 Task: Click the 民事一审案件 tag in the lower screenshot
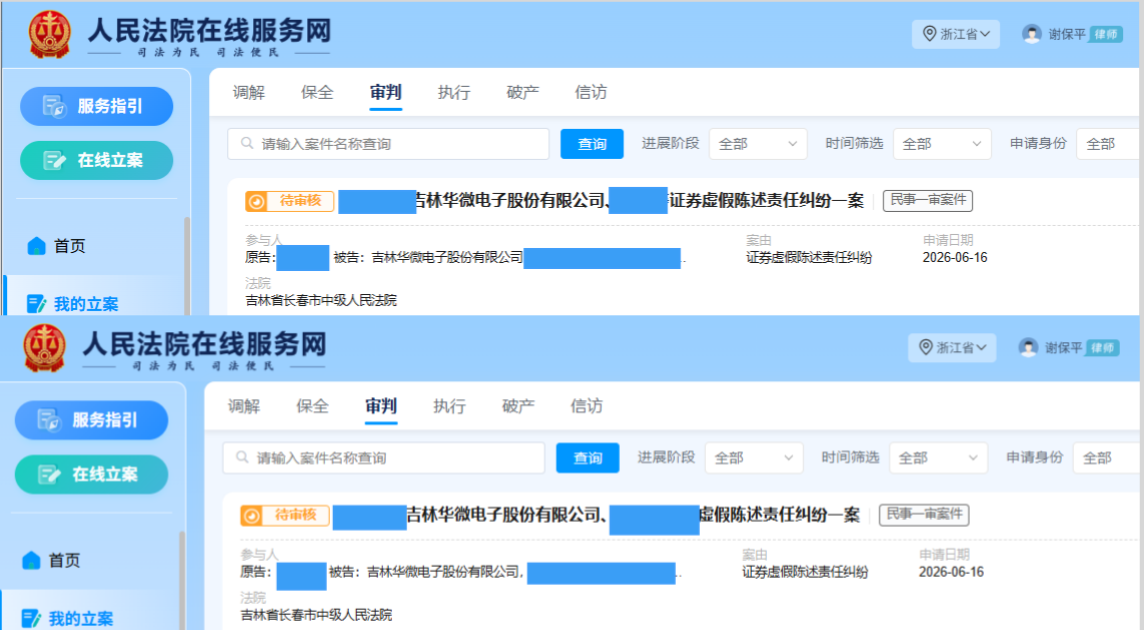pyautogui.click(x=924, y=515)
